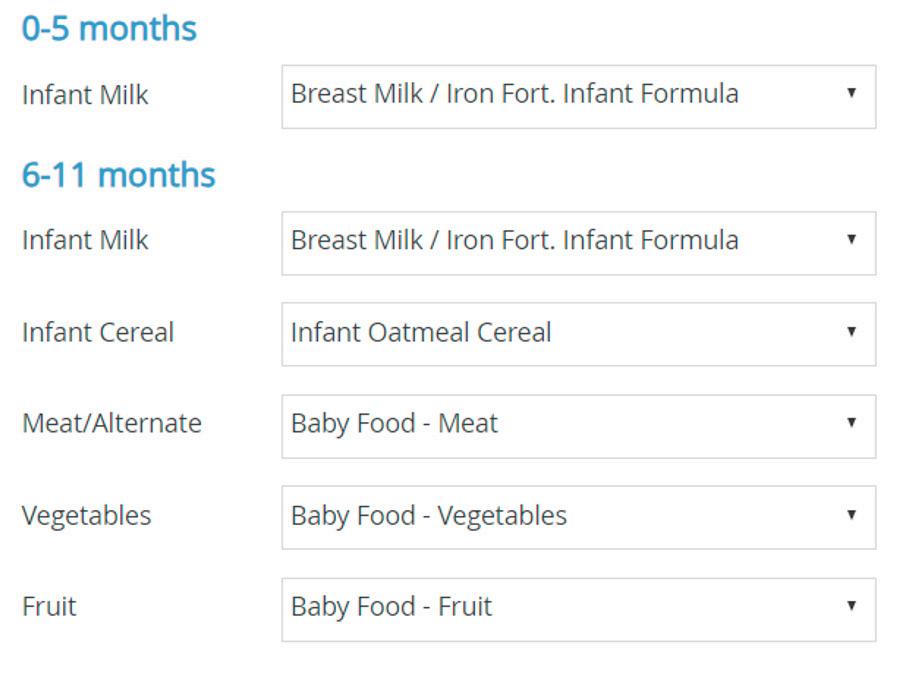Viewport: 904px width, 676px height.
Task: Click the Fruit field label
Action: click(x=49, y=606)
